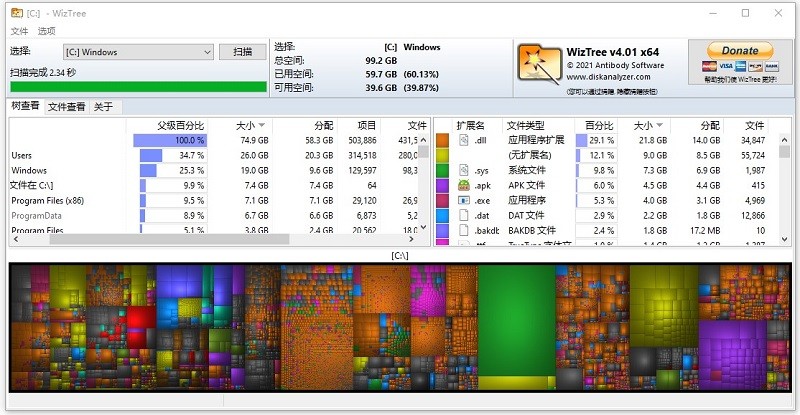The height and width of the screenshot is (415, 800).
Task: Select the 文件在 C:\ row
Action: pyautogui.click(x=214, y=185)
